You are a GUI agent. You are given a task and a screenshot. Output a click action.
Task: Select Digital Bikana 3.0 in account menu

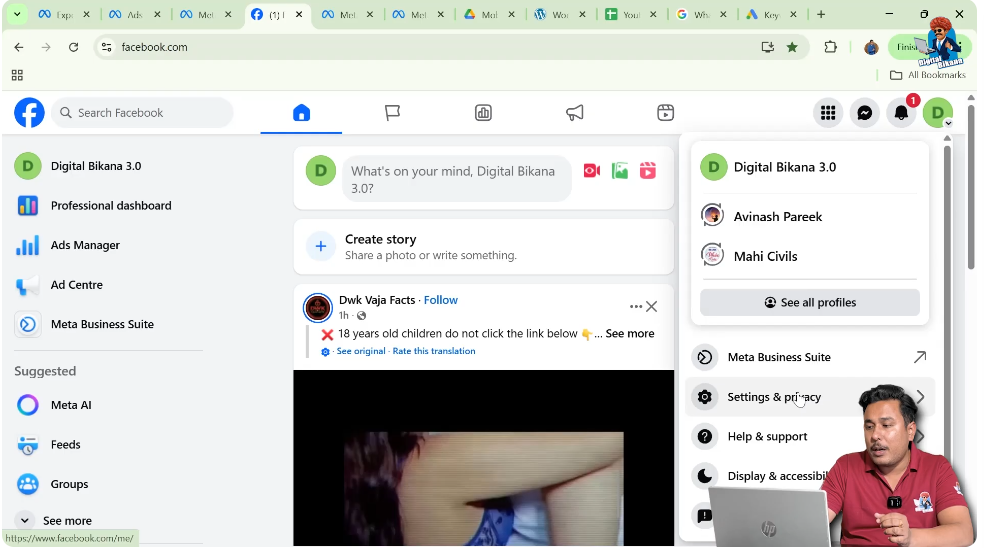[x=810, y=167]
